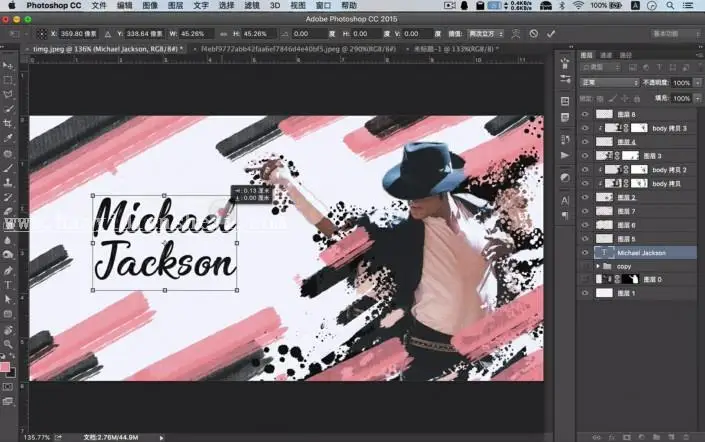Screen dimensions: 705x442
Task: Open the Actions play panel icon
Action: click(x=565, y=156)
